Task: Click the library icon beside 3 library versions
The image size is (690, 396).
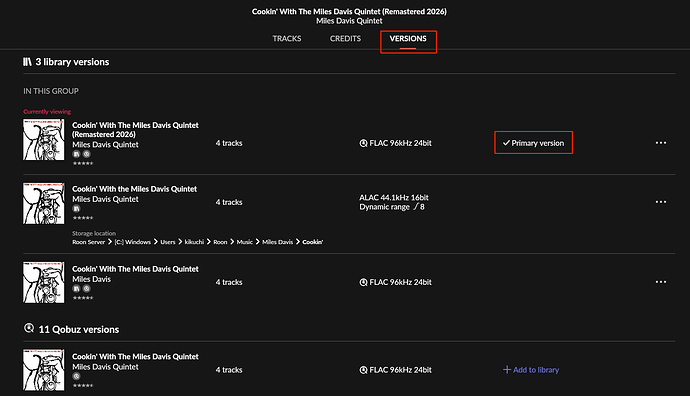Action: [27, 62]
